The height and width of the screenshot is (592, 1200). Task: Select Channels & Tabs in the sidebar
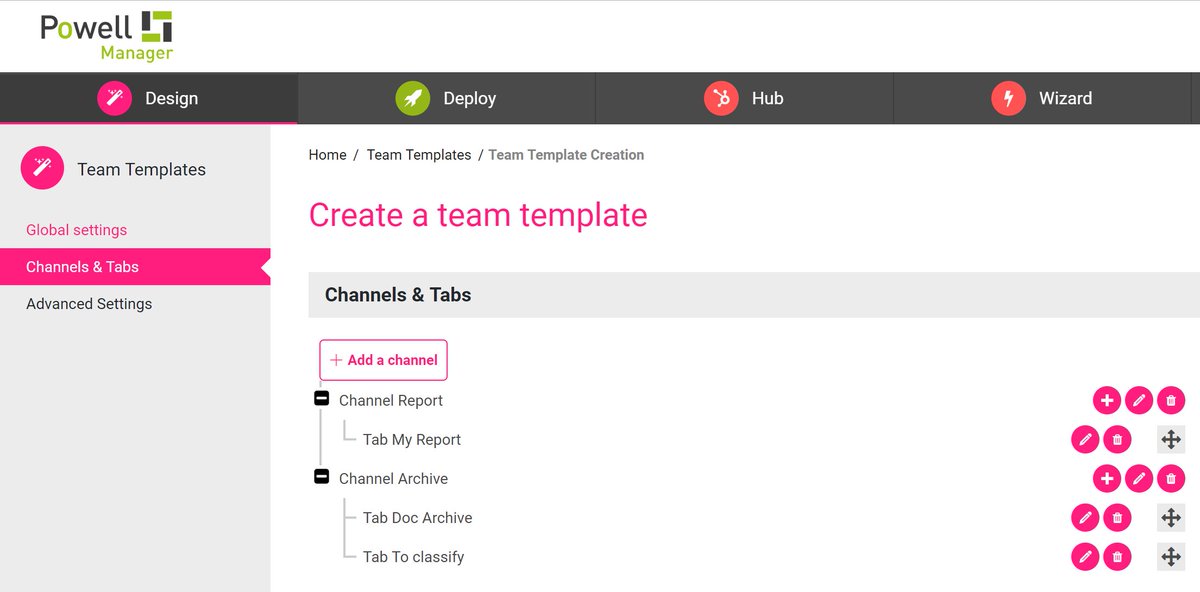tap(135, 267)
